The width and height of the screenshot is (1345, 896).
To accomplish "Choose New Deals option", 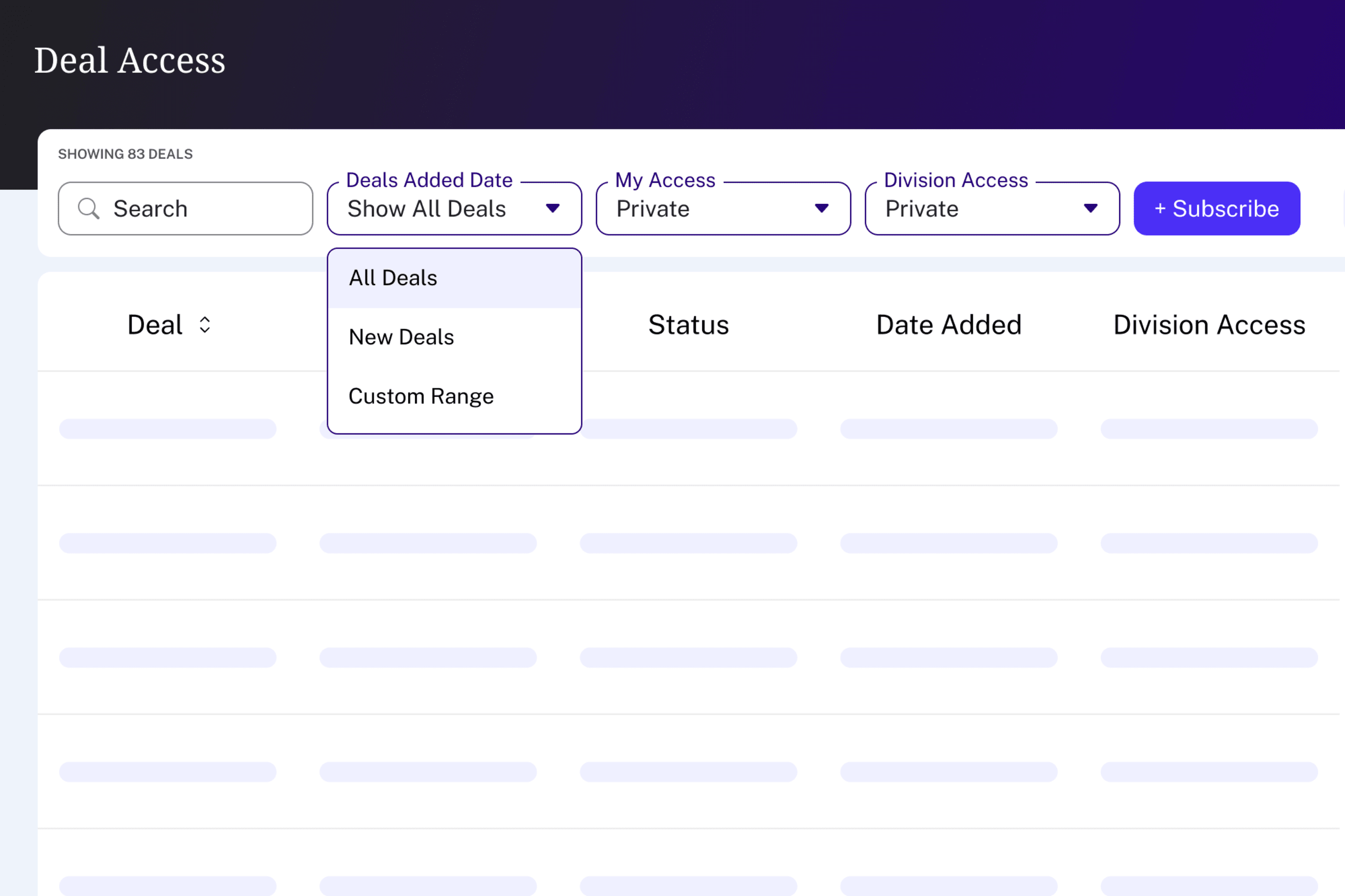I will (x=455, y=337).
